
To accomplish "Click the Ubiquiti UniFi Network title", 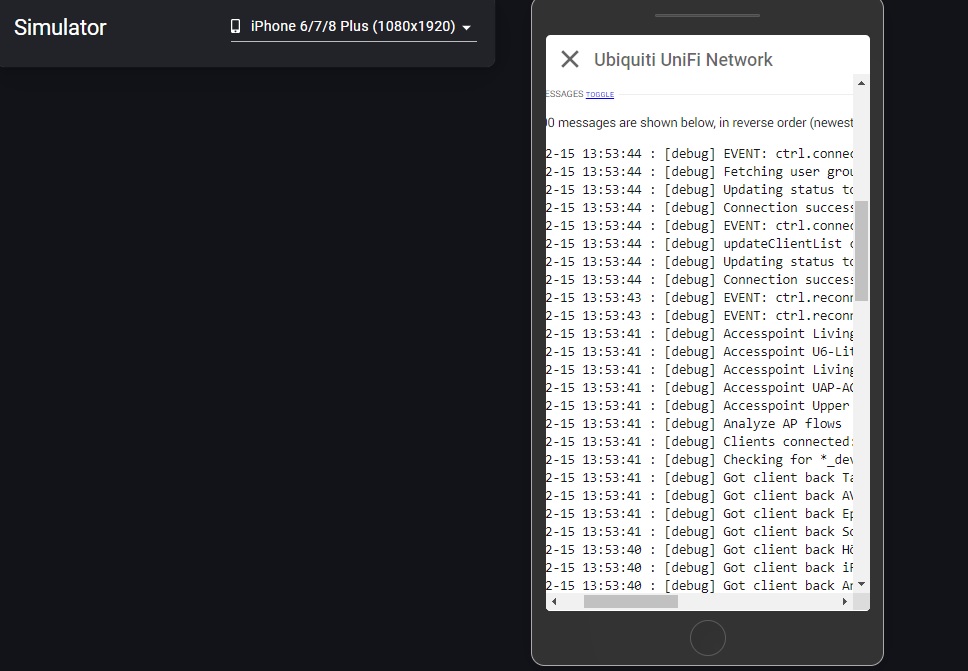I will [683, 59].
